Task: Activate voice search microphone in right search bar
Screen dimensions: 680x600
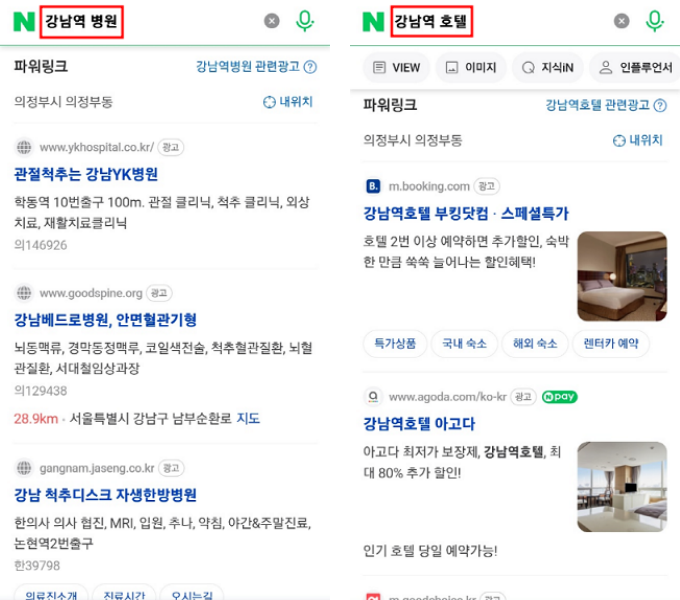Action: [x=654, y=21]
